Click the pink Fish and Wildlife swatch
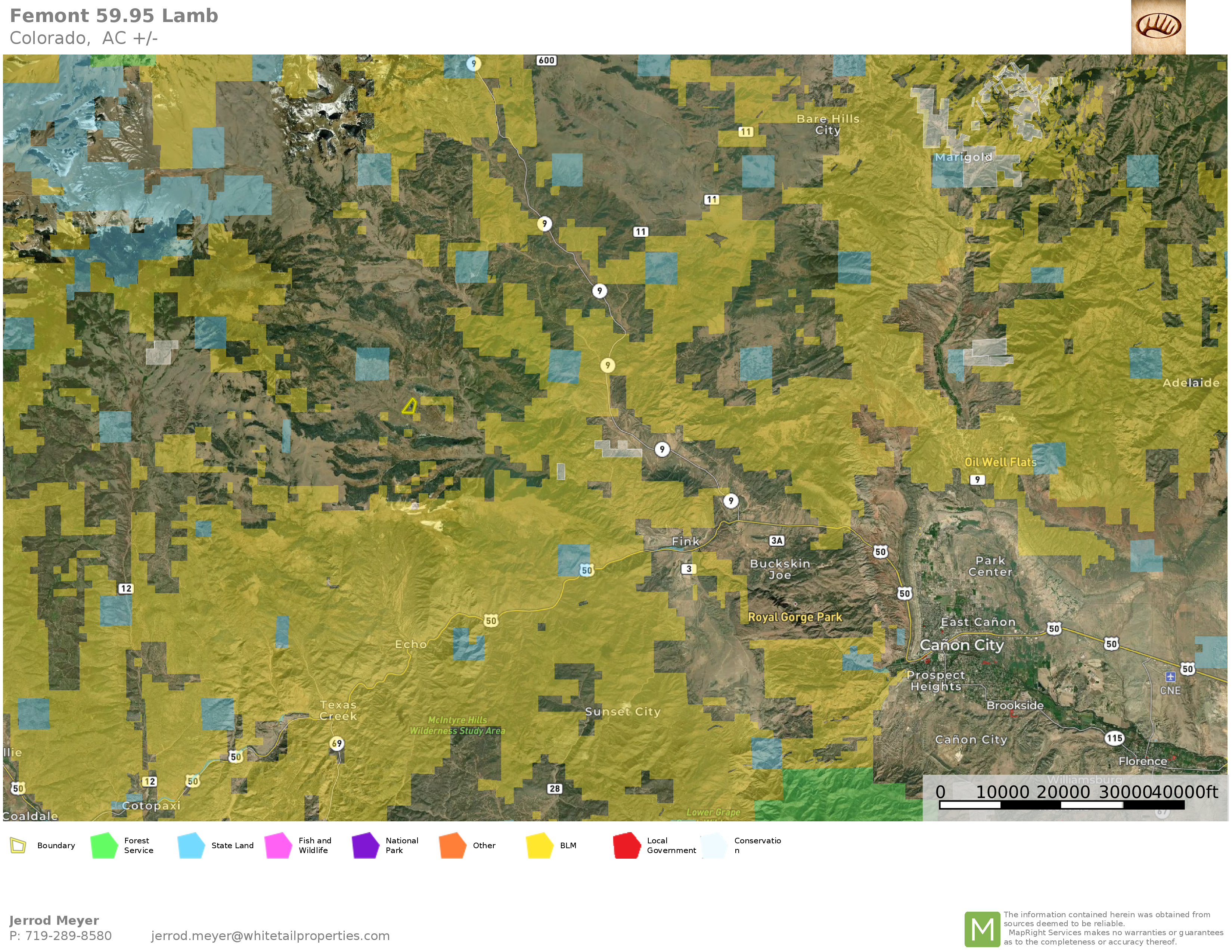The image size is (1232, 952). (278, 845)
